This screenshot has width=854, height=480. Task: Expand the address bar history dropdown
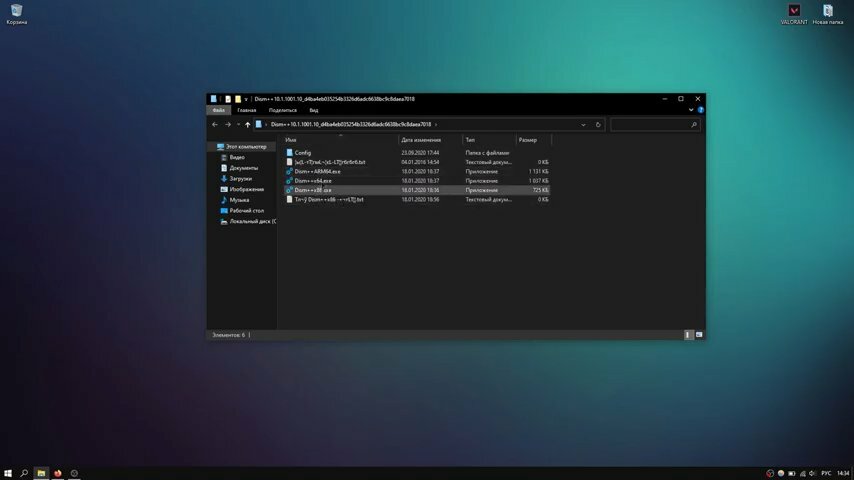pyautogui.click(x=583, y=125)
